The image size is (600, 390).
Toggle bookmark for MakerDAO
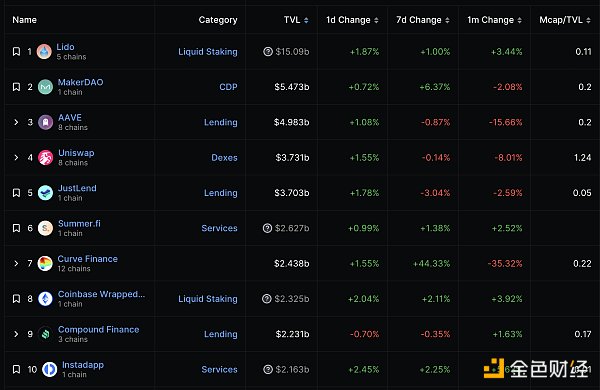(16, 87)
